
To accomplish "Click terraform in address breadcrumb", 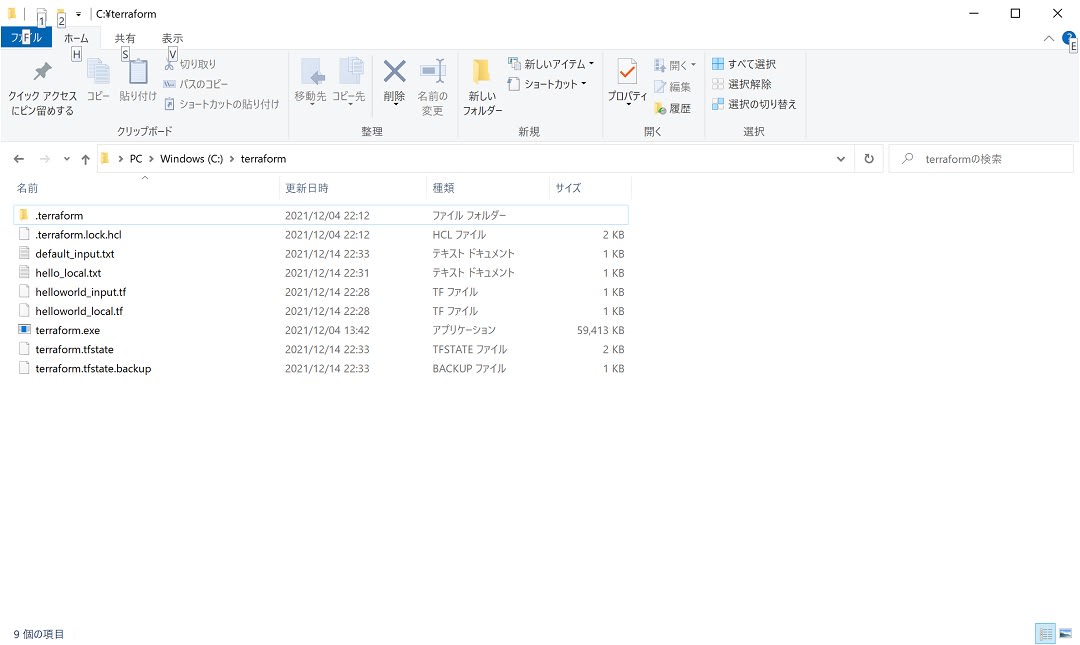I will [263, 159].
